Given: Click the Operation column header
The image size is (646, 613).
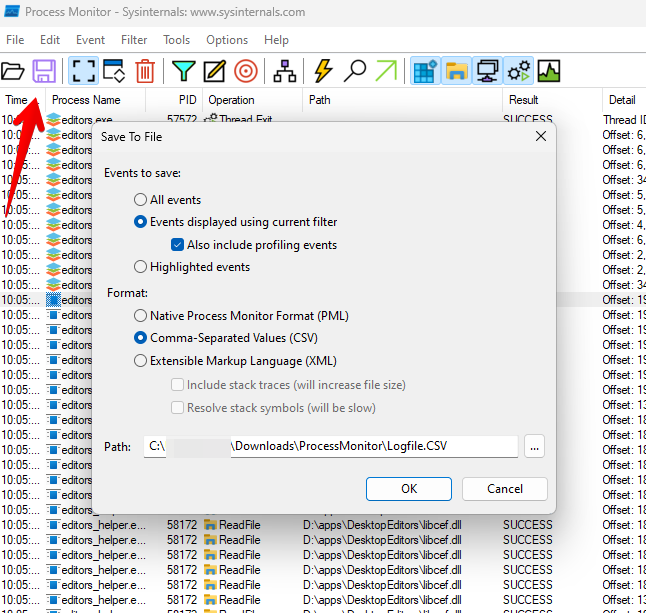Looking at the screenshot, I should click(x=253, y=100).
